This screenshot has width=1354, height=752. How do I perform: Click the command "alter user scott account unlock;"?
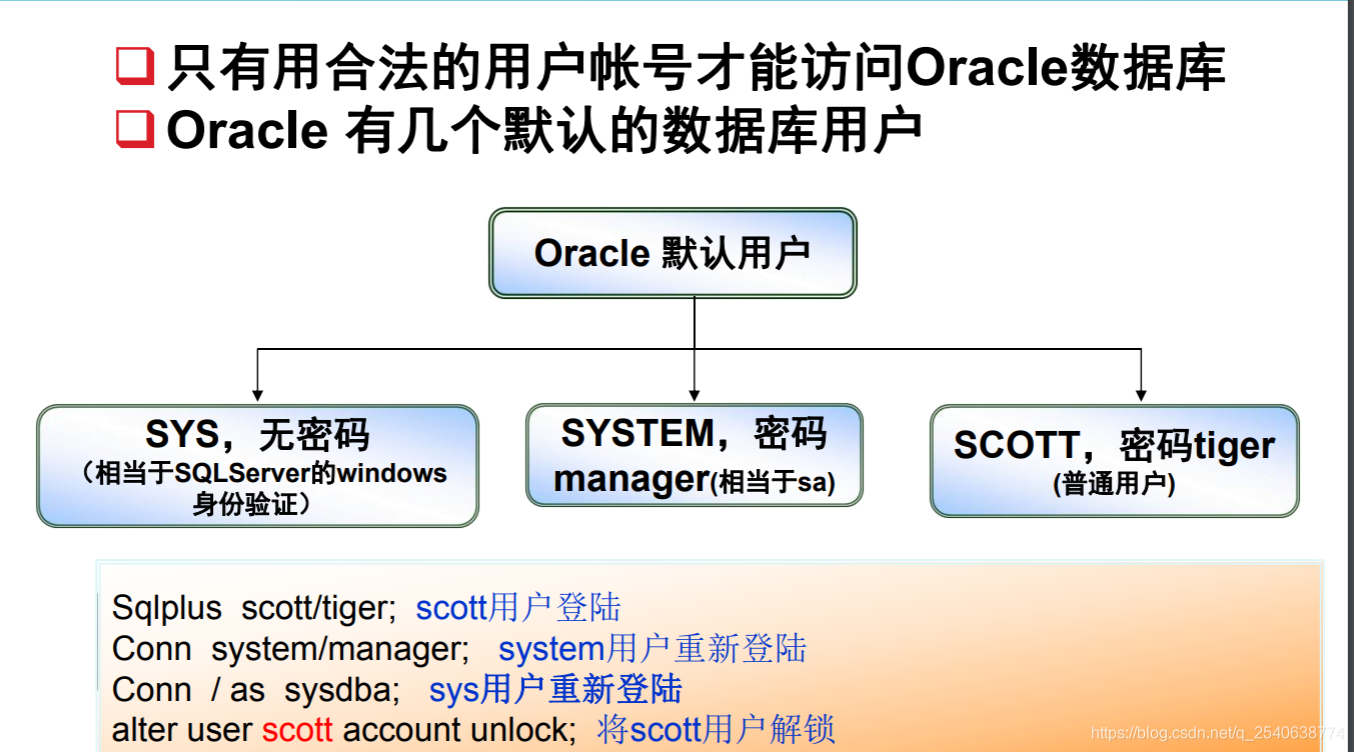coord(345,730)
